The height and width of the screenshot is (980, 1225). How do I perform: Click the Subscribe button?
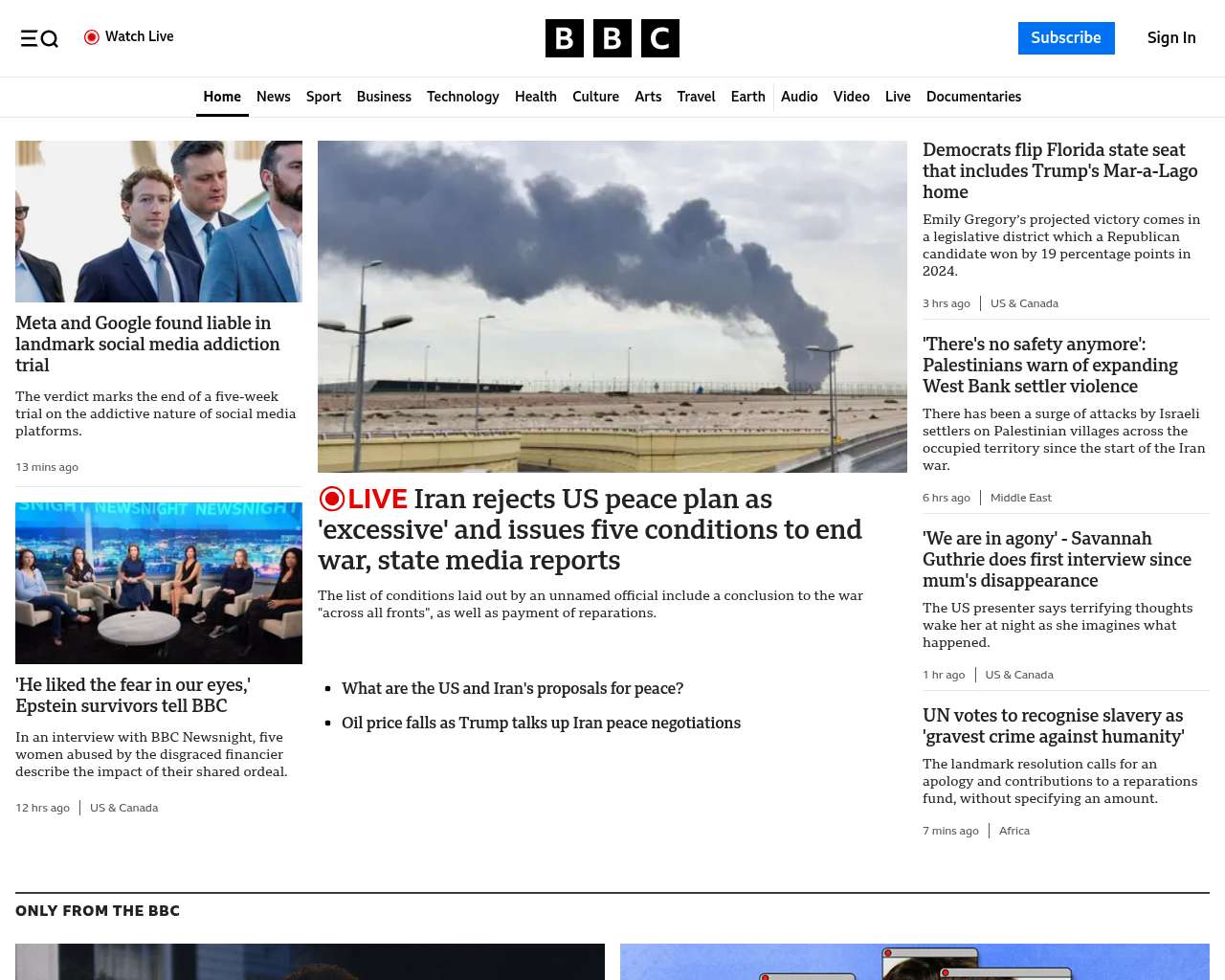1066,38
